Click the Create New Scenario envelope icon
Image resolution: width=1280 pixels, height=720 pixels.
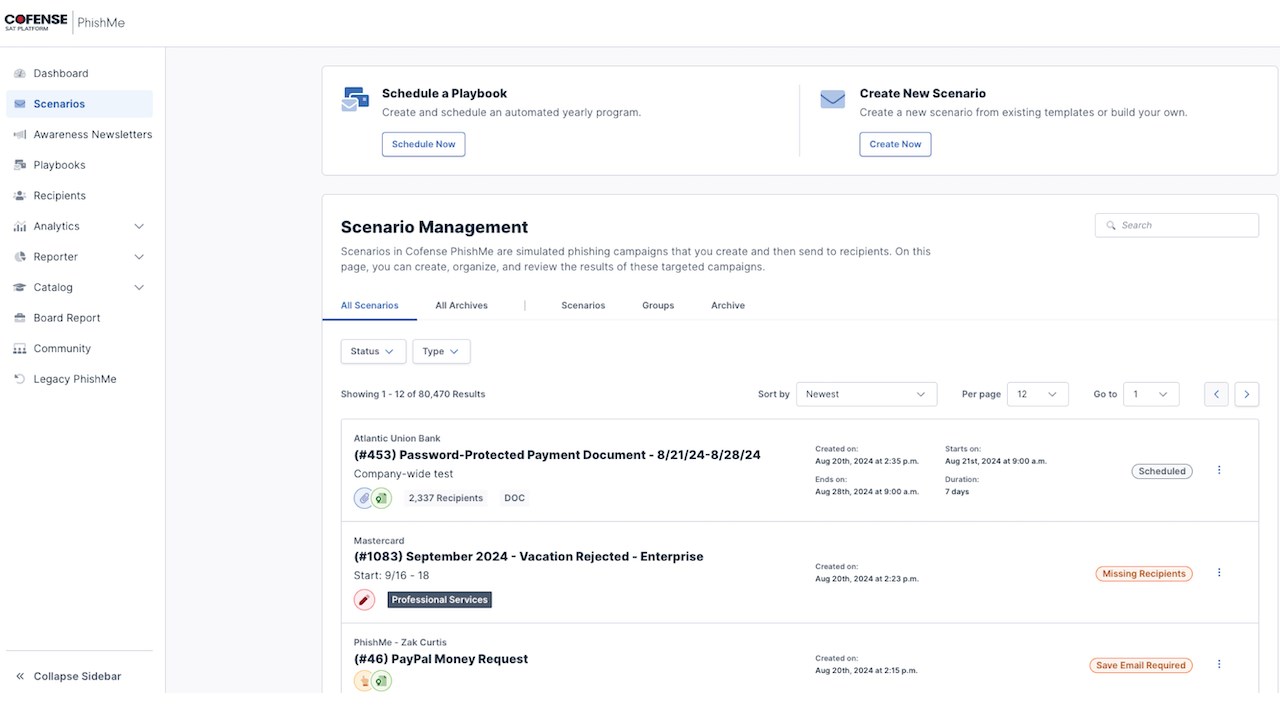(x=833, y=99)
